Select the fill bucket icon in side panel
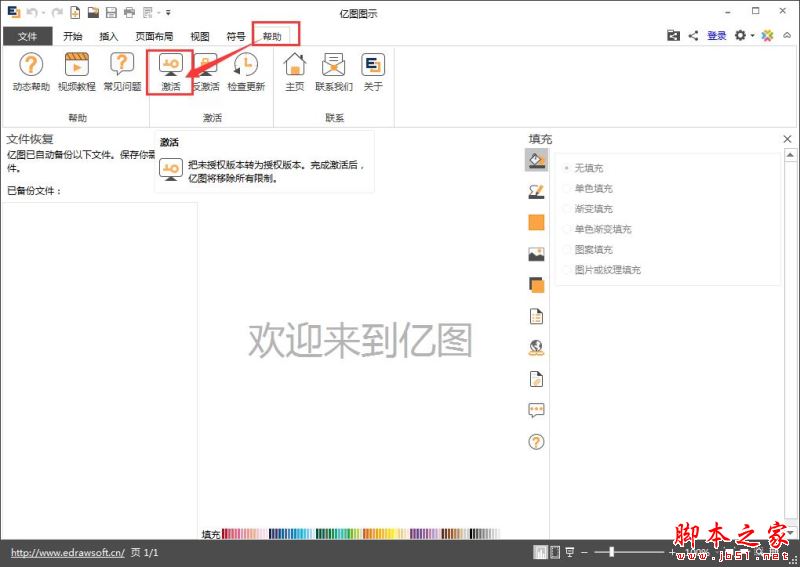 [536, 160]
